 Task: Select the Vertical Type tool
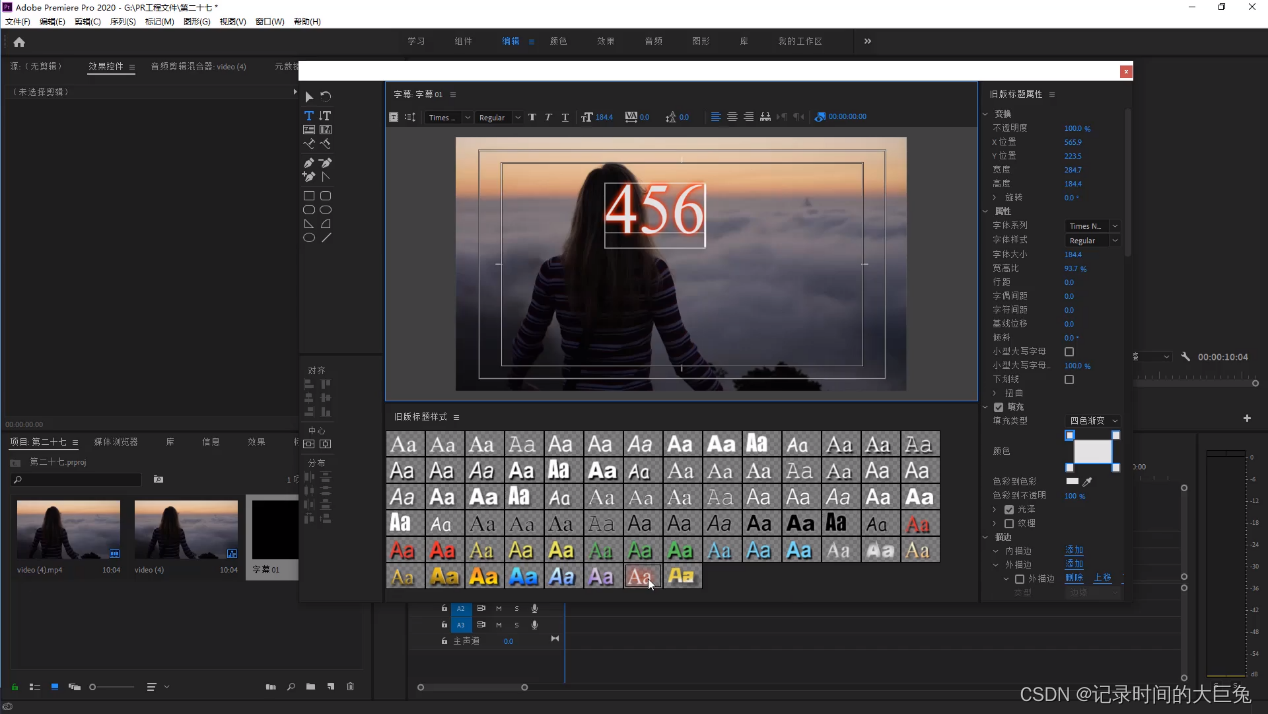pos(325,116)
